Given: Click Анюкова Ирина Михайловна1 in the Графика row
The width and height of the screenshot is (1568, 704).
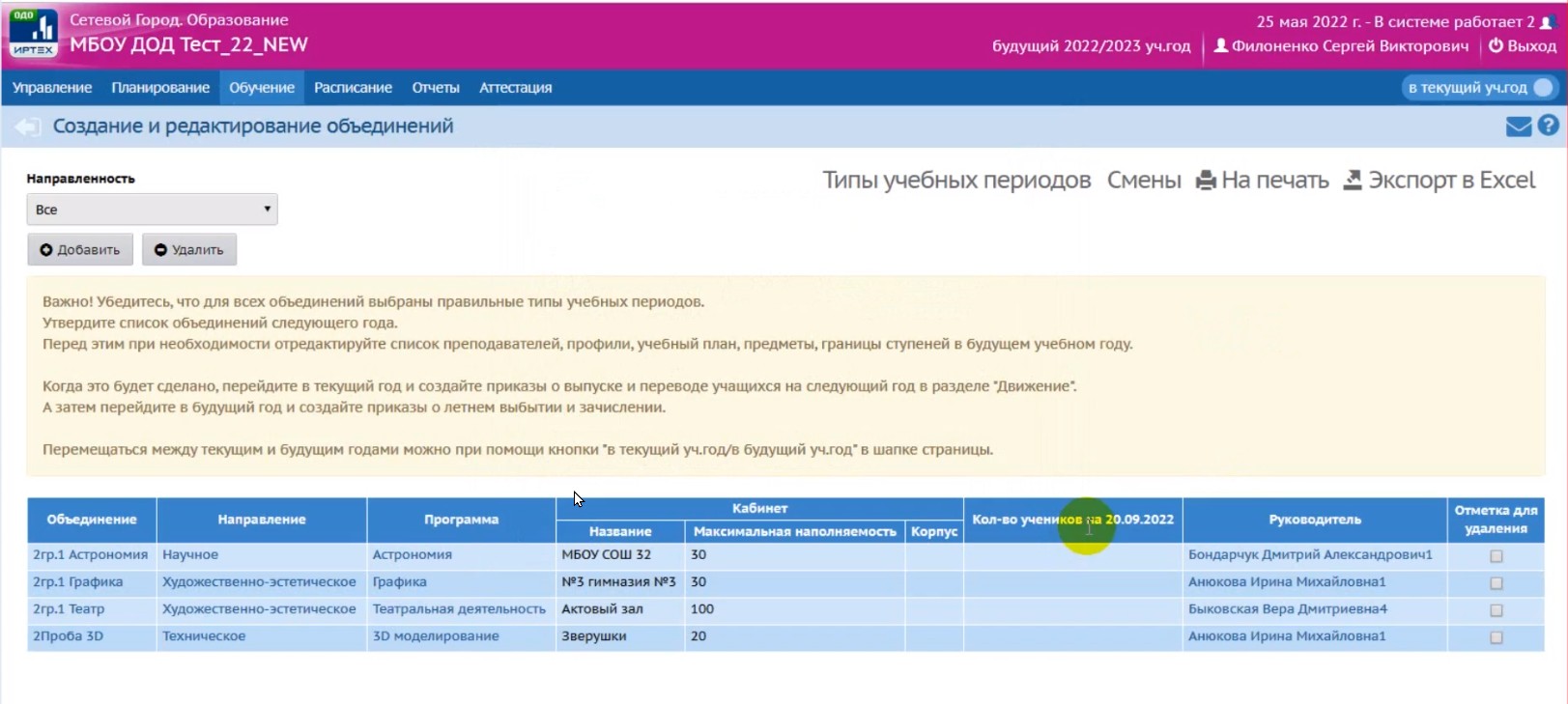Looking at the screenshot, I should [1287, 582].
